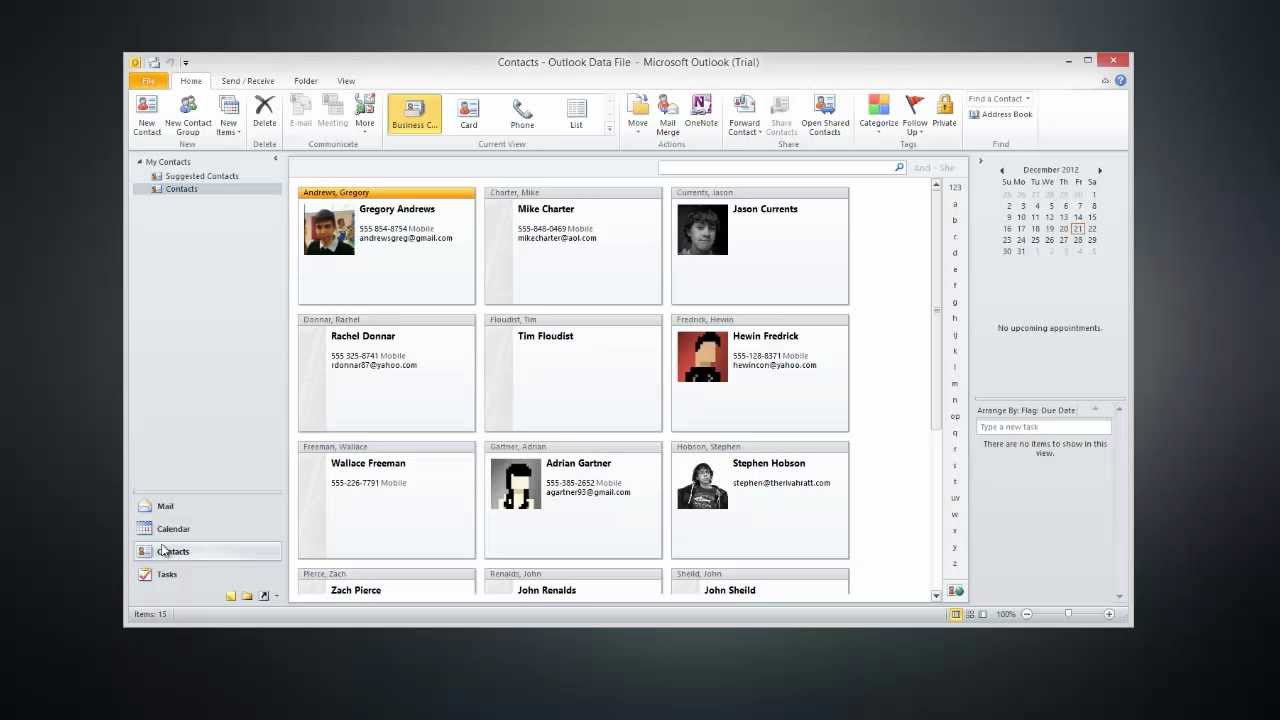Click the search magnifier icon
Image resolution: width=1280 pixels, height=720 pixels.
pos(900,168)
